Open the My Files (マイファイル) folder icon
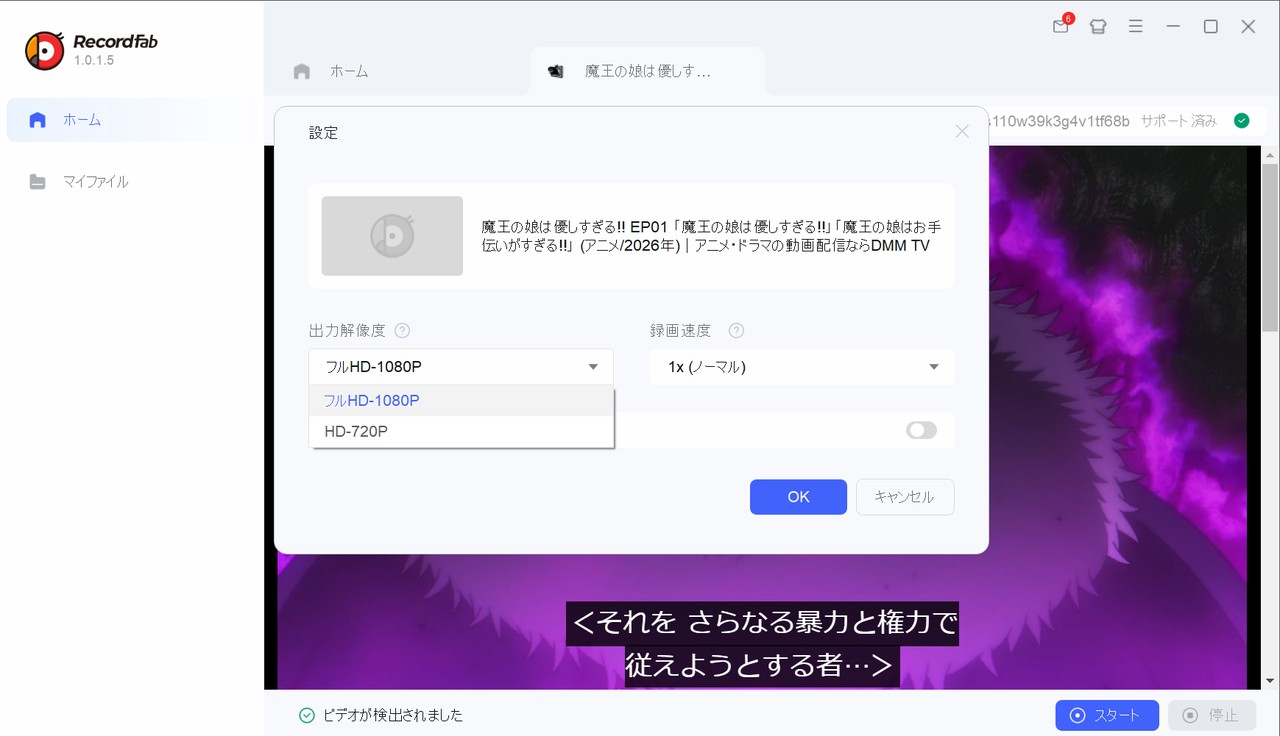1280x736 pixels. 38,181
